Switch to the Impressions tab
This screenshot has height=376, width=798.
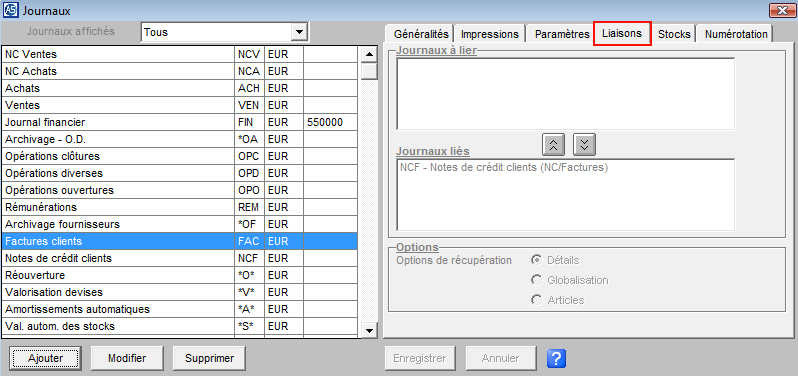click(x=490, y=34)
